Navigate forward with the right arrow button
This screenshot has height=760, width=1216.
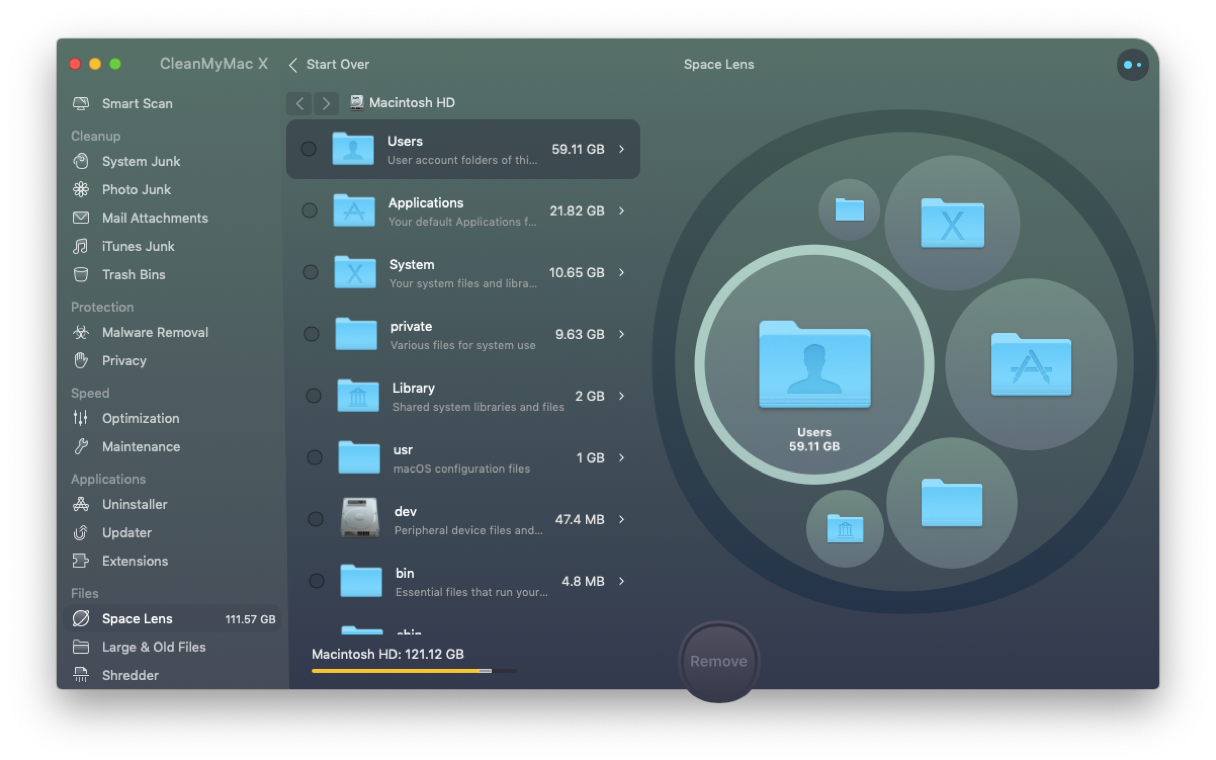(326, 103)
